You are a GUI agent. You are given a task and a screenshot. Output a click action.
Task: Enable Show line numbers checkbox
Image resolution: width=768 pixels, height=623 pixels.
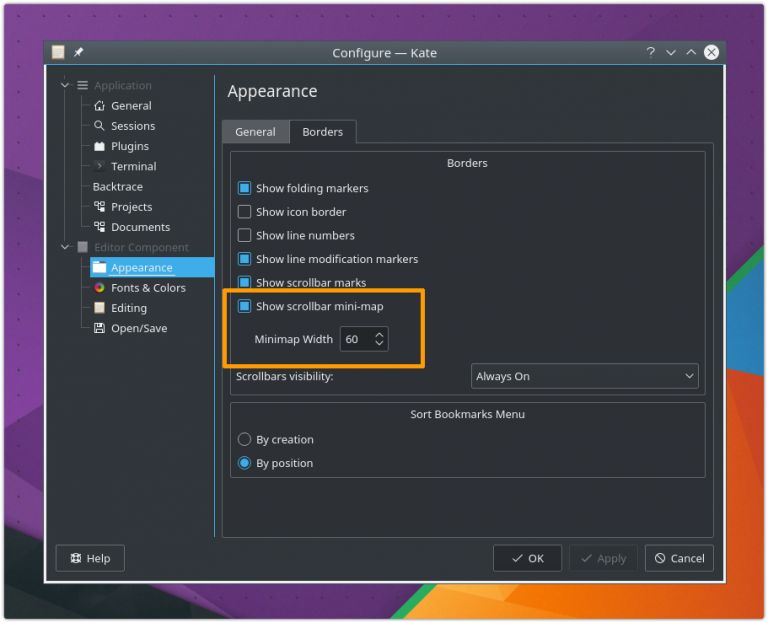[x=244, y=236]
